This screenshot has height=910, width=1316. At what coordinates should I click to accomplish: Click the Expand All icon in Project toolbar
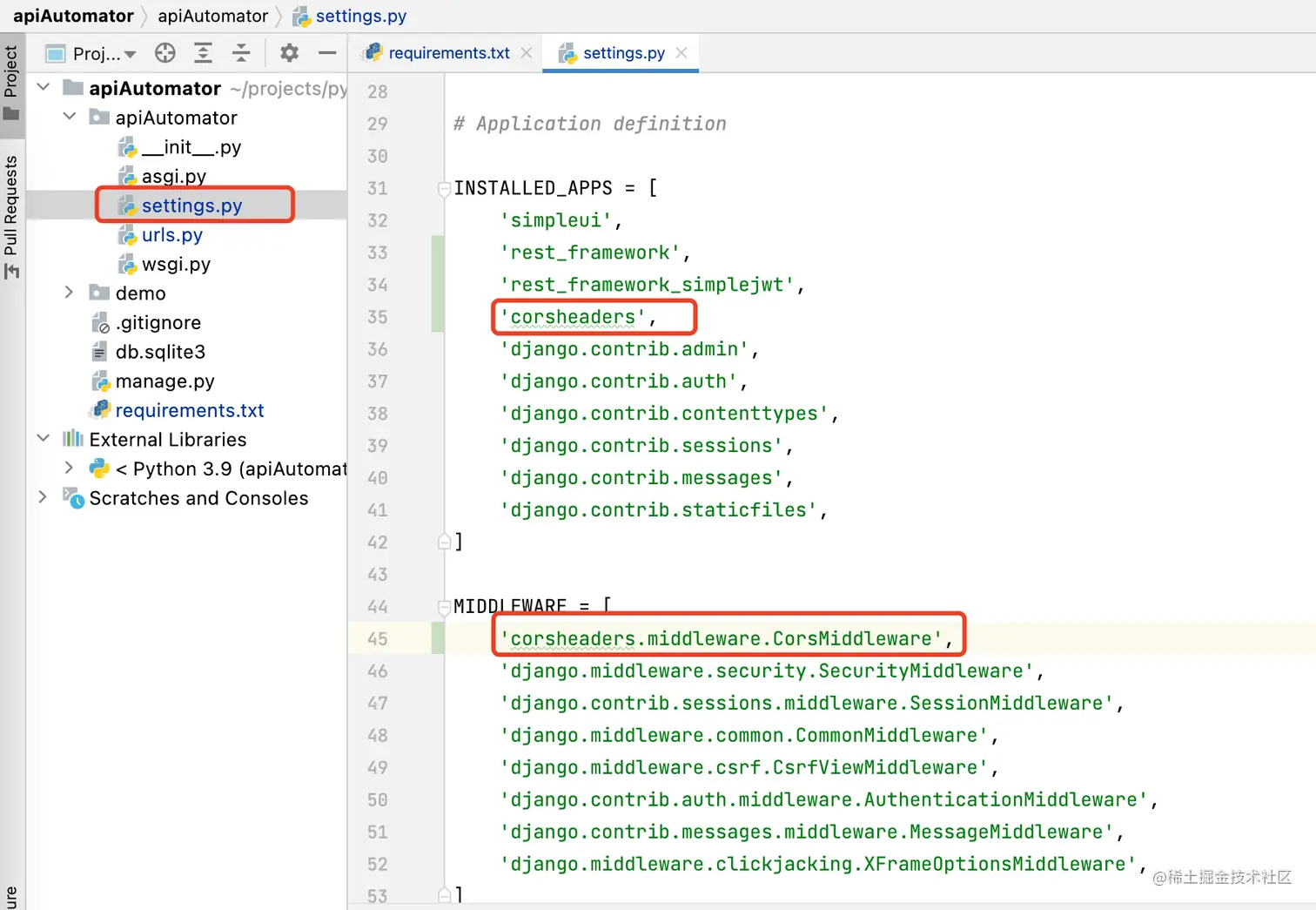[x=203, y=53]
